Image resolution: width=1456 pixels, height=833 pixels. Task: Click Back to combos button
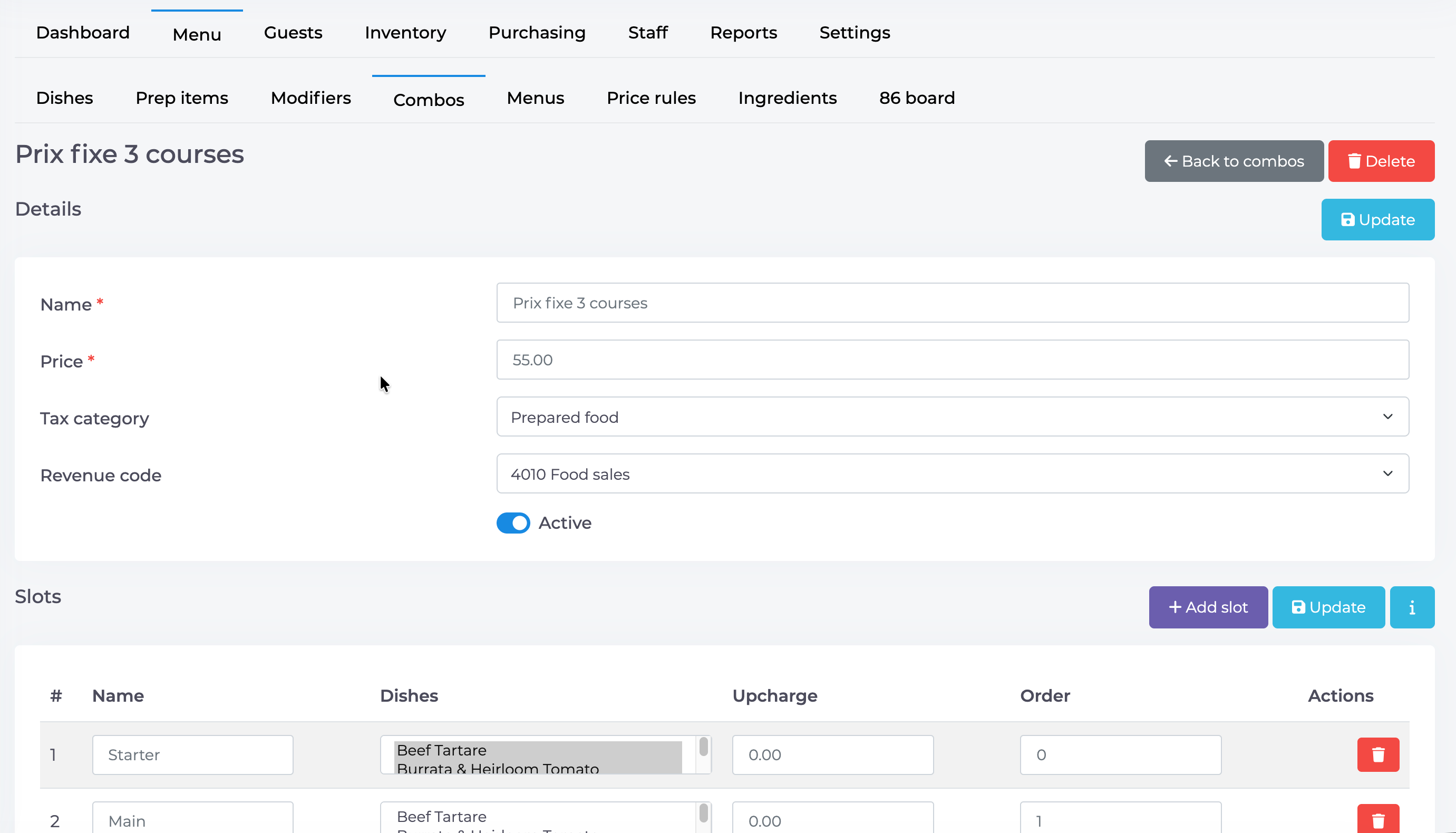point(1234,161)
